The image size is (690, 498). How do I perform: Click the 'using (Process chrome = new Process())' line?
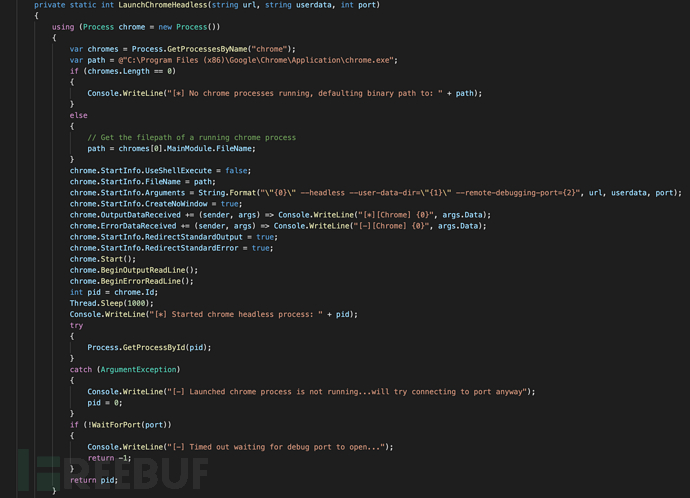pyautogui.click(x=136, y=27)
